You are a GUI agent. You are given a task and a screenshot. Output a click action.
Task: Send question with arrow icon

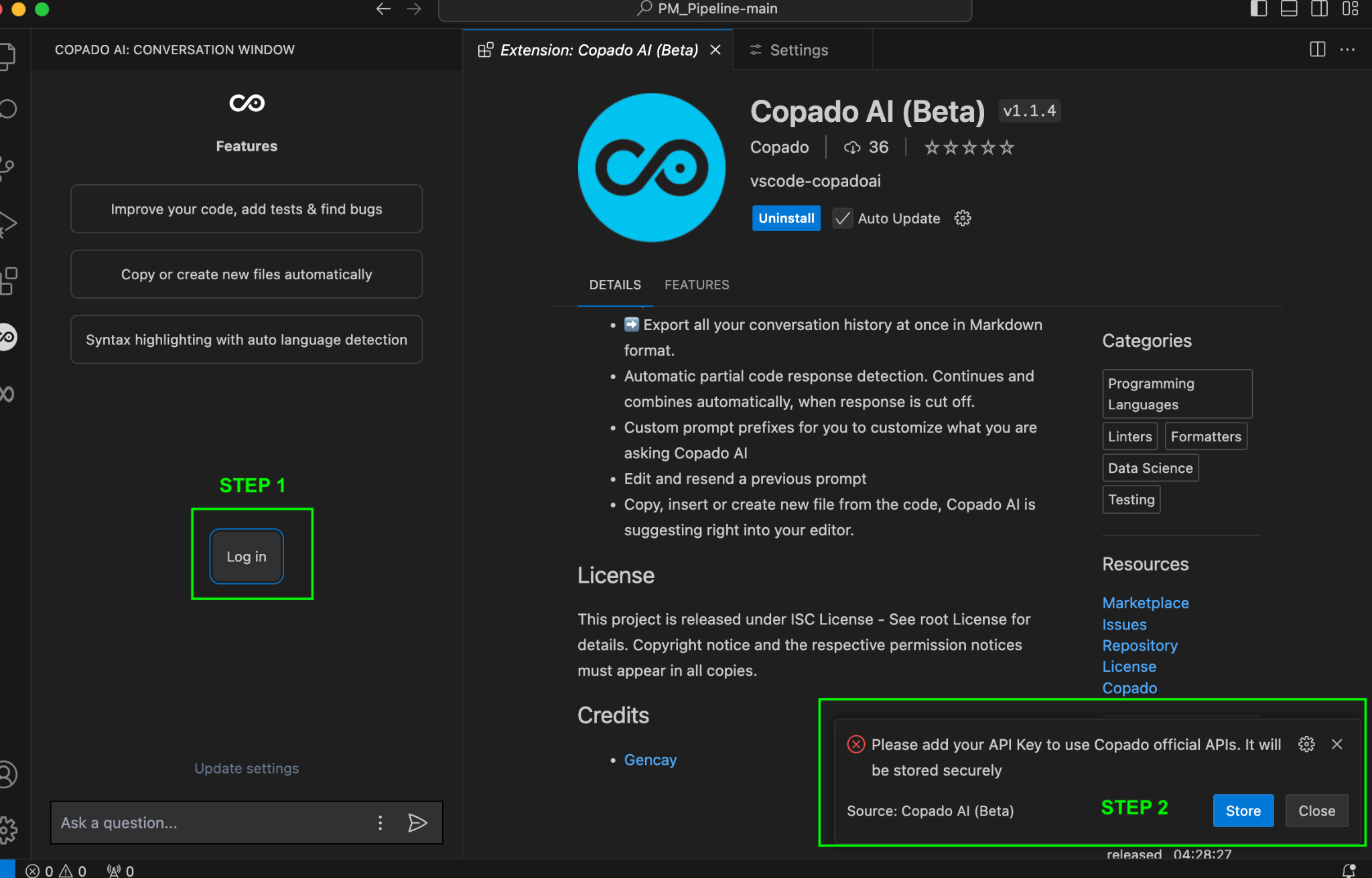pos(417,822)
